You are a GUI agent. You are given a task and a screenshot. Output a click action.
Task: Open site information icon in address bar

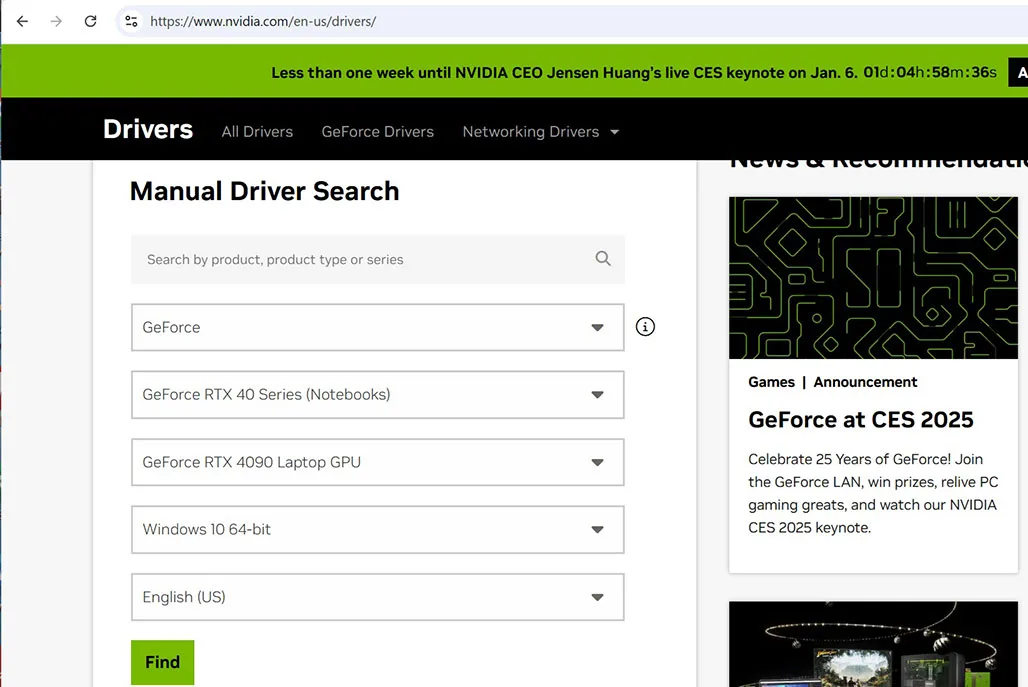tap(131, 21)
